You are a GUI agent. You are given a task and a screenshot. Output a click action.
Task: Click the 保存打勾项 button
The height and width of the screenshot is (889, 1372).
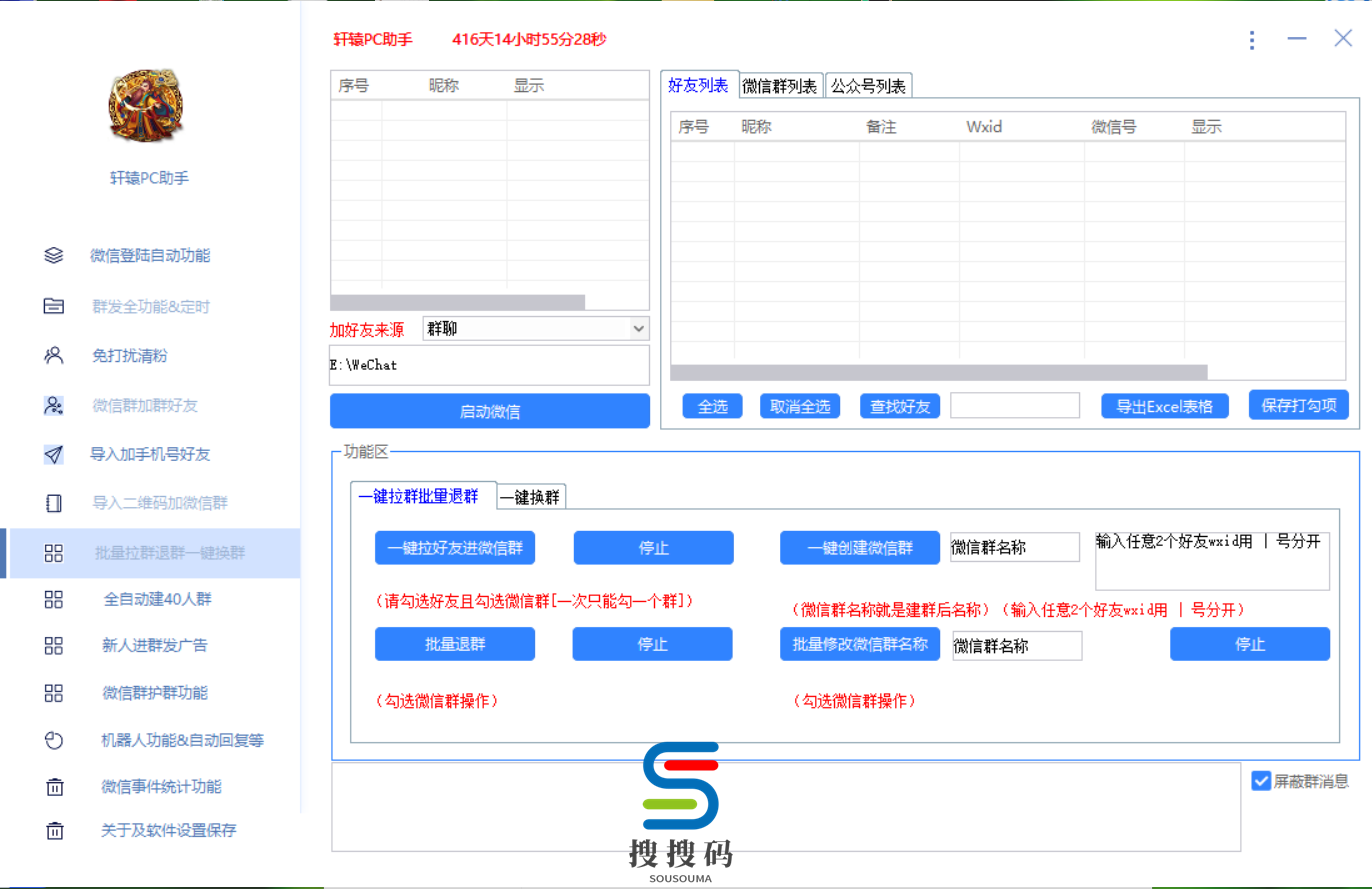tap(1299, 405)
